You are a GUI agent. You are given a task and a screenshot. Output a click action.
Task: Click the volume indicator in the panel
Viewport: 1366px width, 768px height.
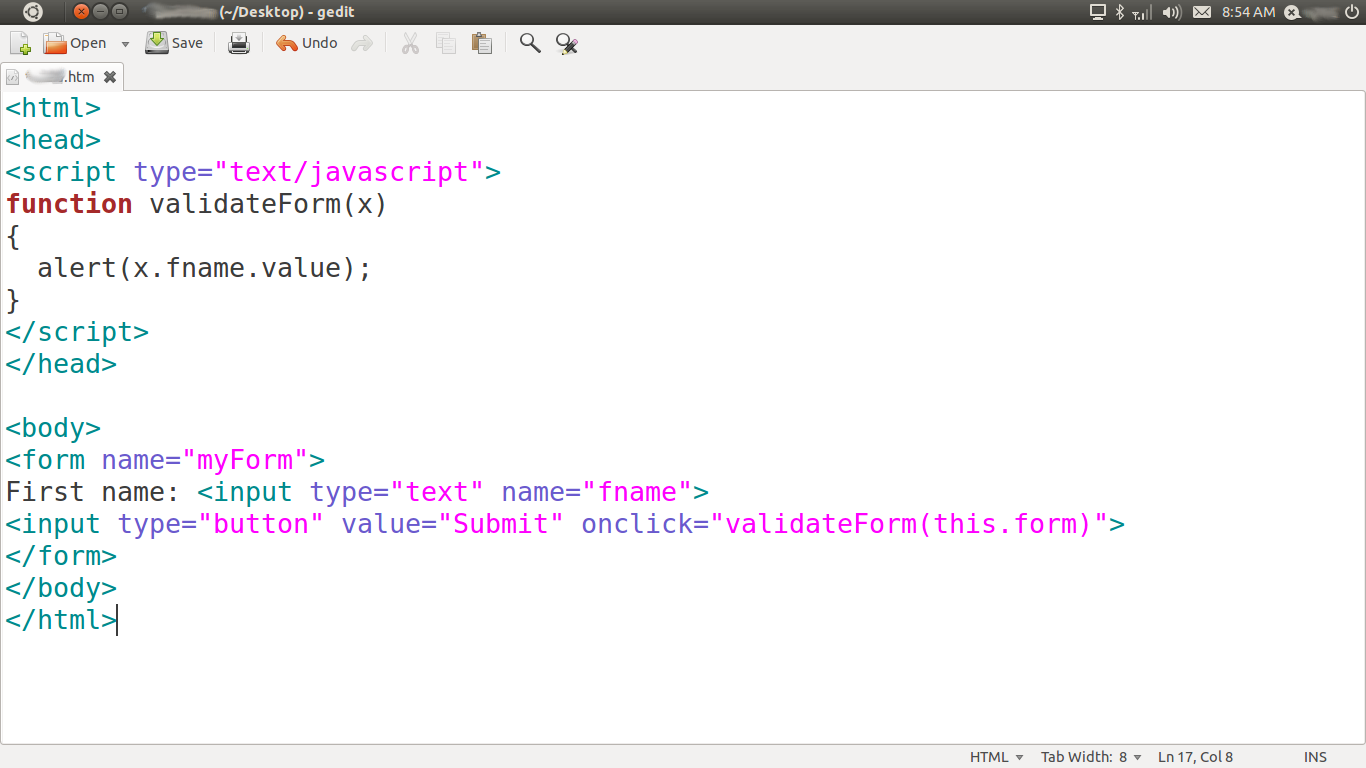coord(1172,12)
